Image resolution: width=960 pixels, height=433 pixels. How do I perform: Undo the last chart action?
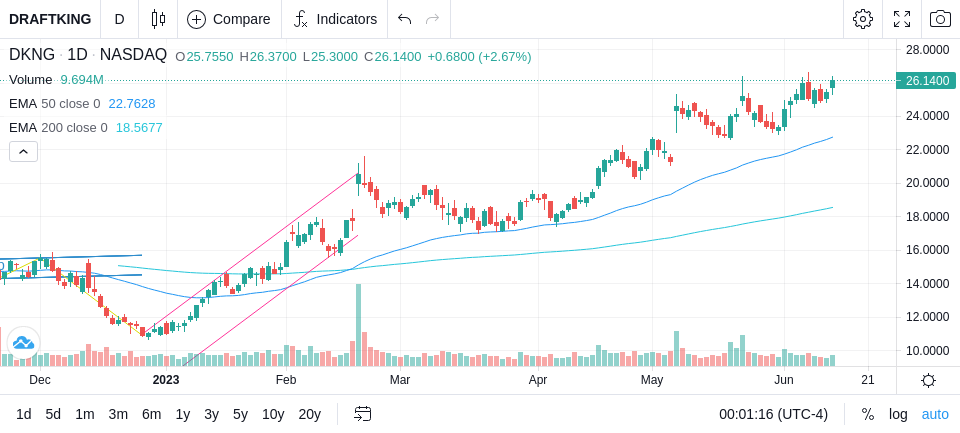click(404, 19)
